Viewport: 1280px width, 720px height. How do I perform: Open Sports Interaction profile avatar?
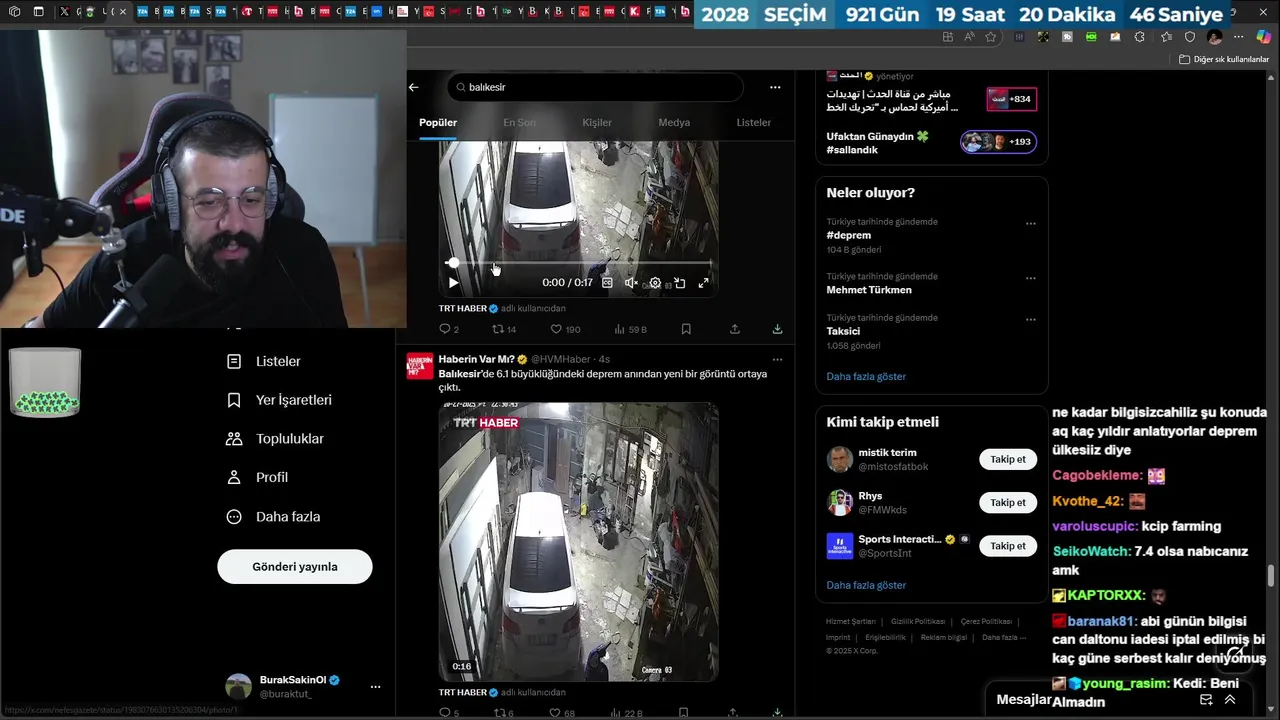click(x=840, y=546)
